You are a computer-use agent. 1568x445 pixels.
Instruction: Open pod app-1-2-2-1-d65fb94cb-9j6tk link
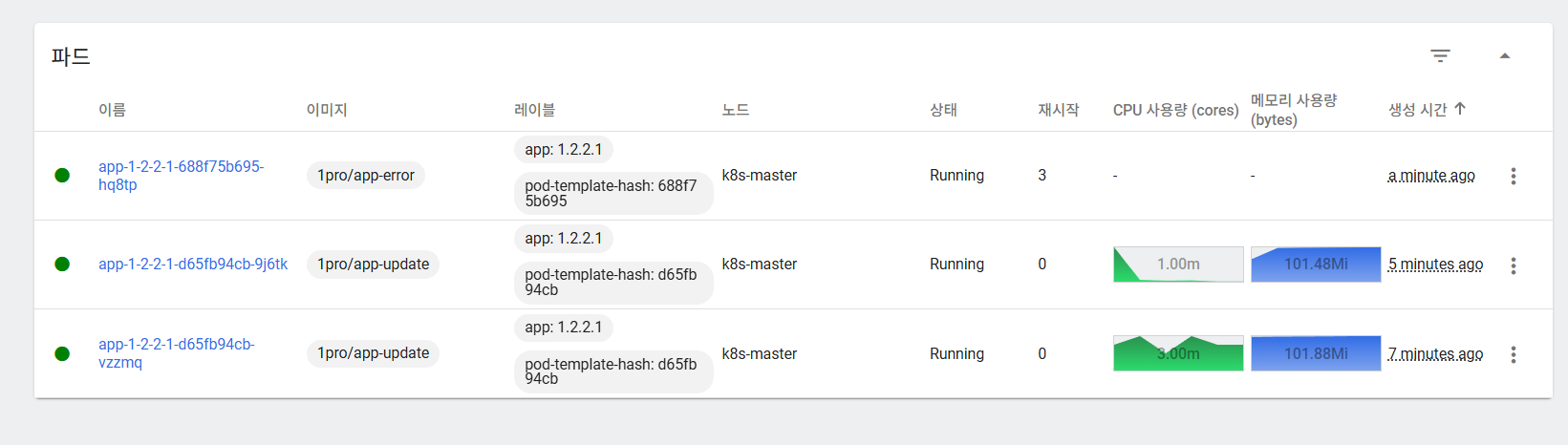click(x=193, y=265)
